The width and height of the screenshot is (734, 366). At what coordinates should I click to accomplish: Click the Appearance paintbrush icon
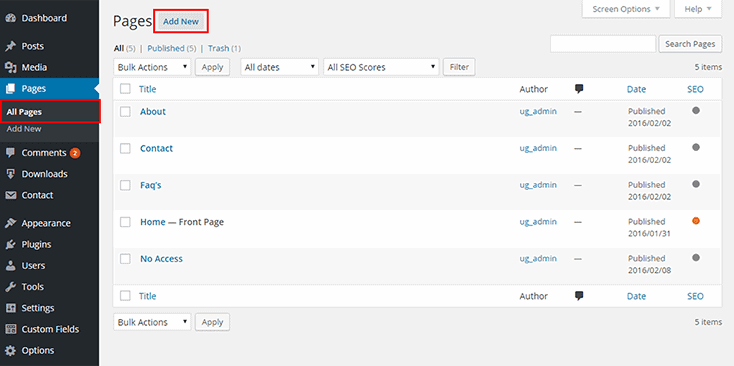click(x=11, y=223)
